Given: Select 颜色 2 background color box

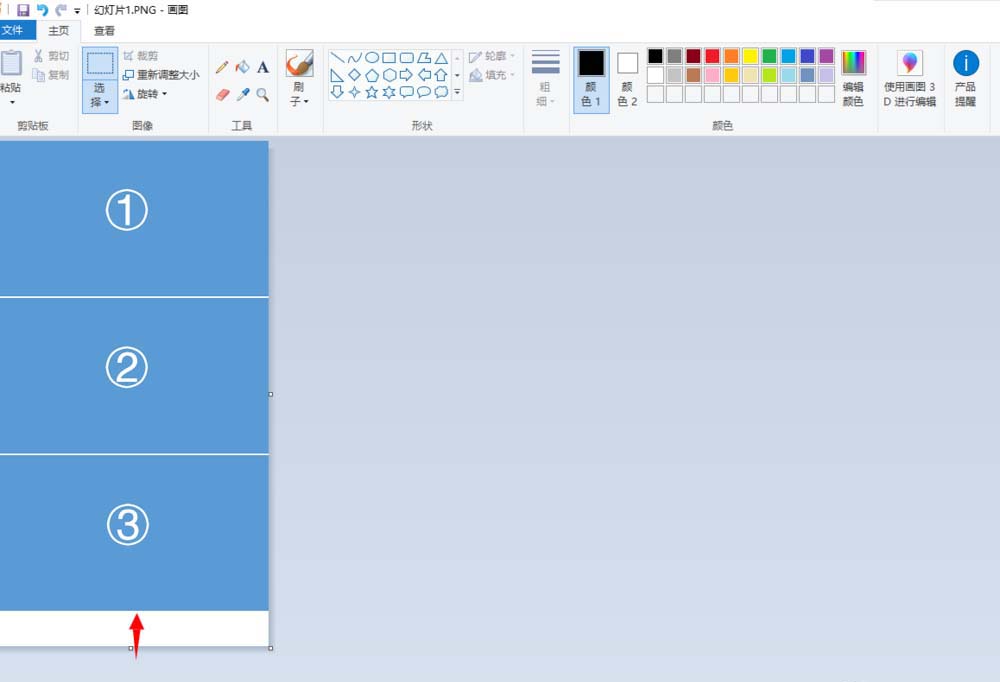Looking at the screenshot, I should pyautogui.click(x=627, y=80).
